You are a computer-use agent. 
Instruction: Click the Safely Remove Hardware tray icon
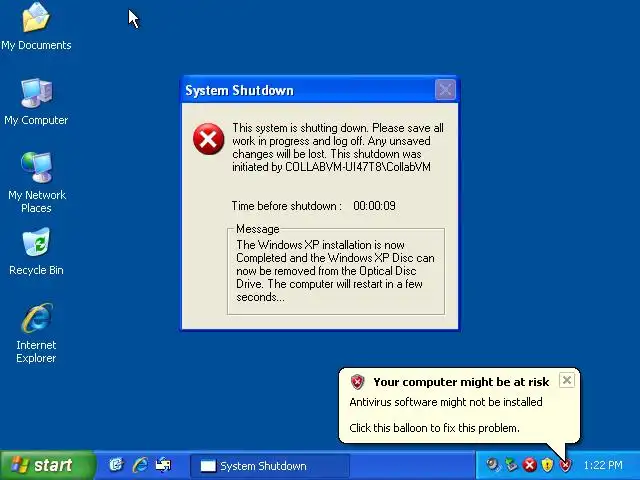[x=511, y=464]
